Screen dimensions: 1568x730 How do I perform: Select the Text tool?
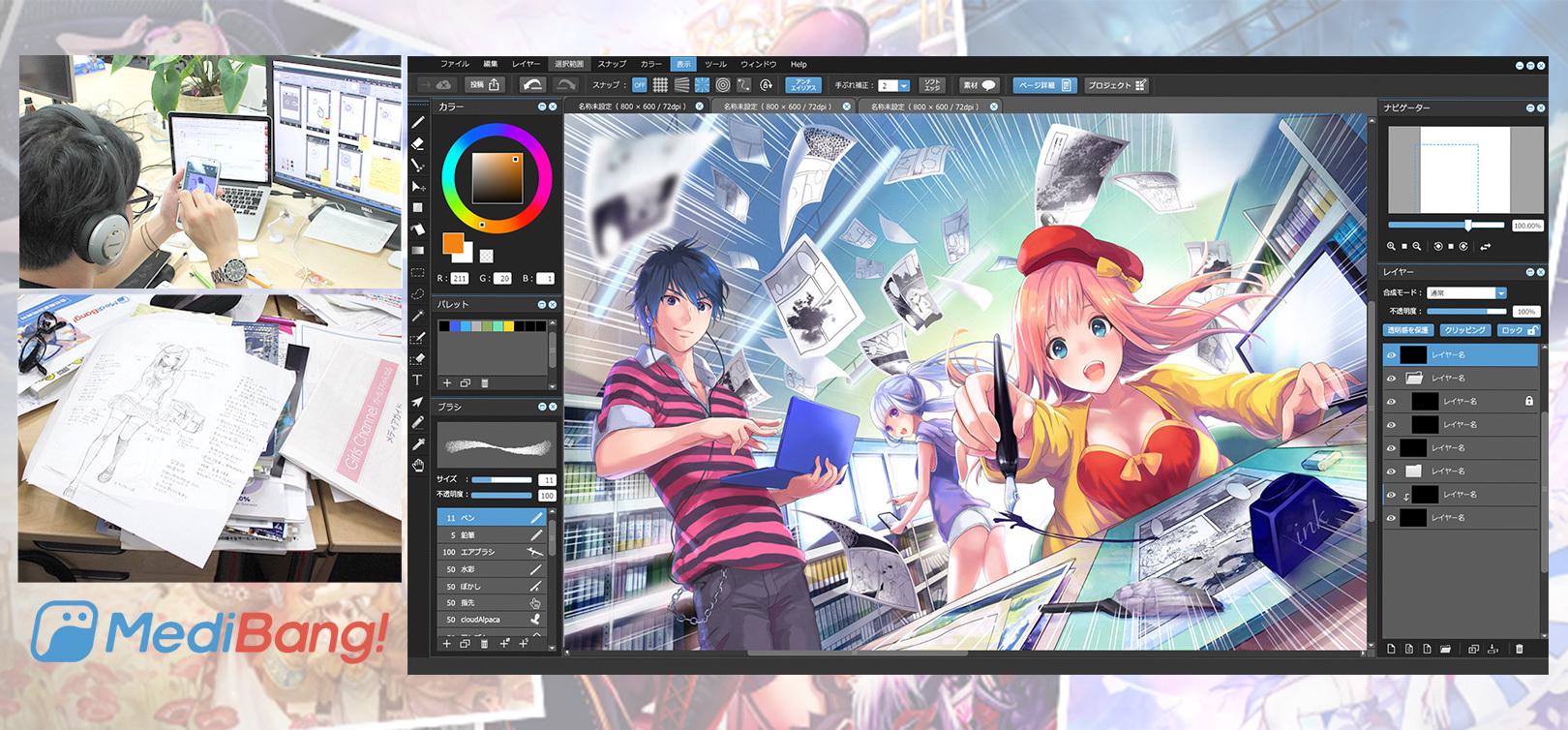click(x=418, y=380)
